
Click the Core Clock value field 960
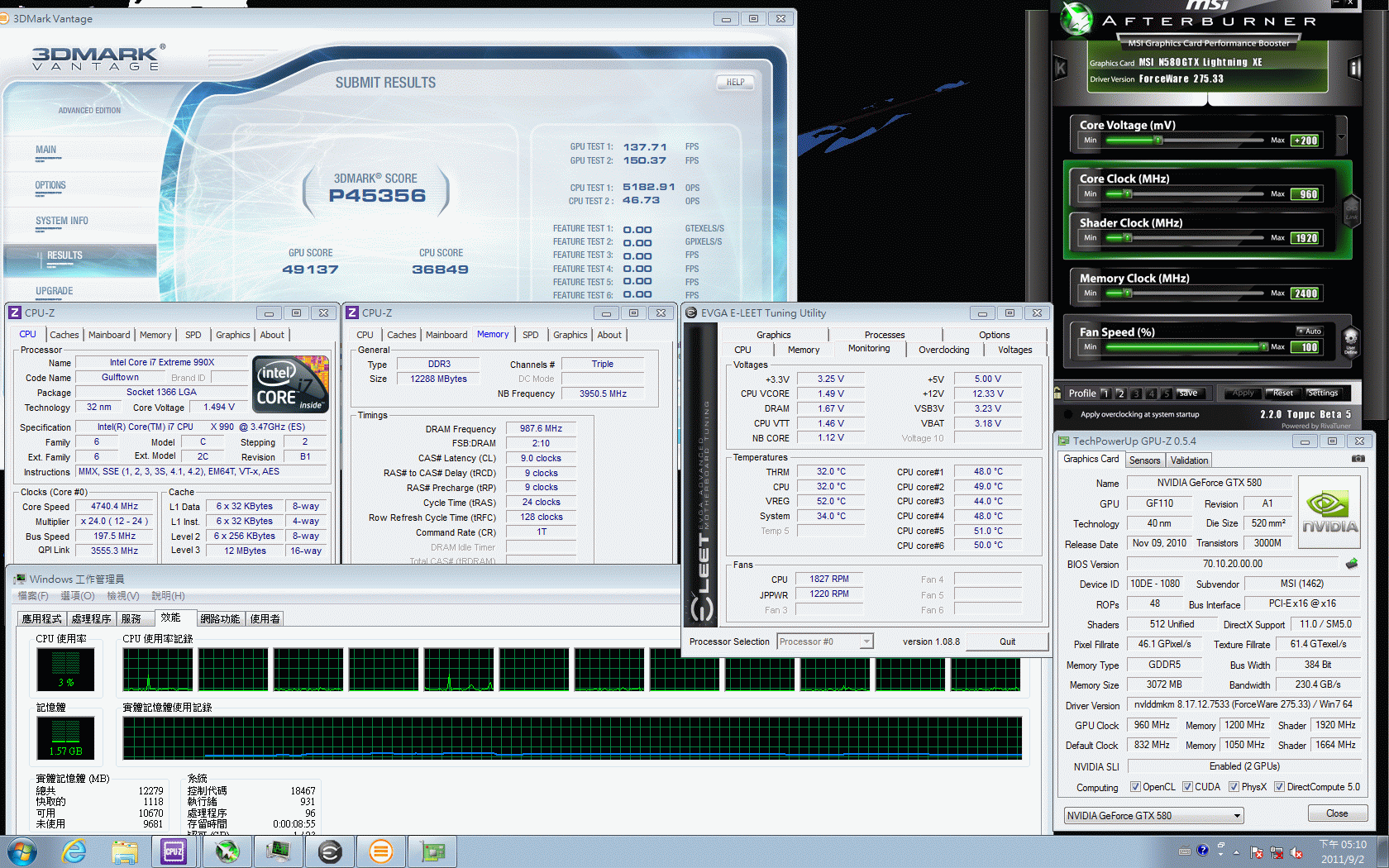[x=1306, y=194]
